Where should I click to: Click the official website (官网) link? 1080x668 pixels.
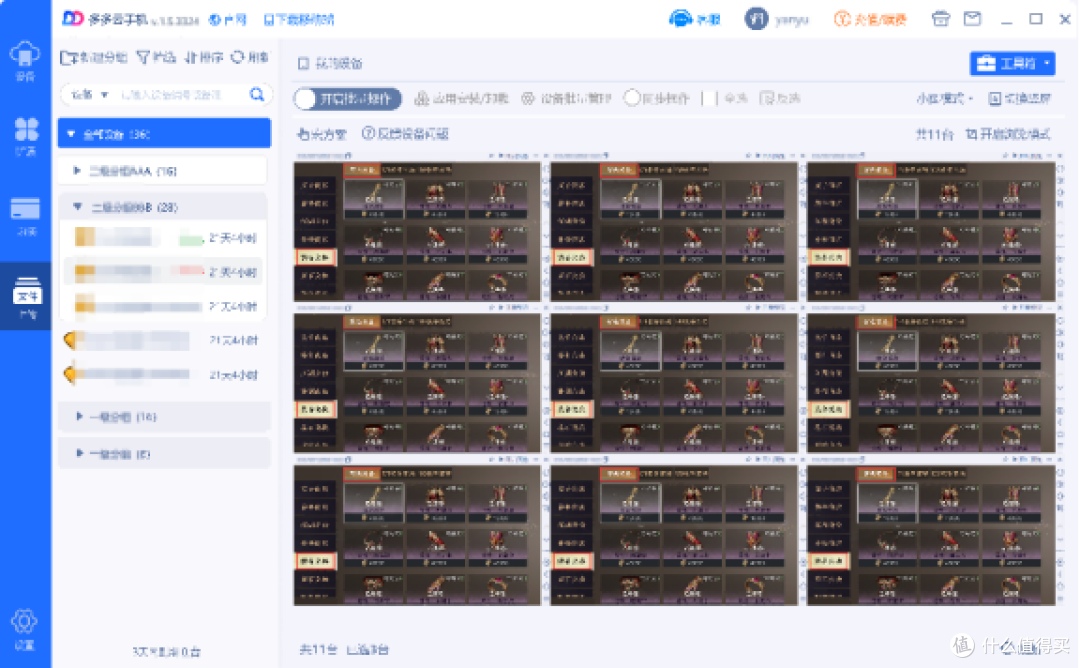click(228, 20)
